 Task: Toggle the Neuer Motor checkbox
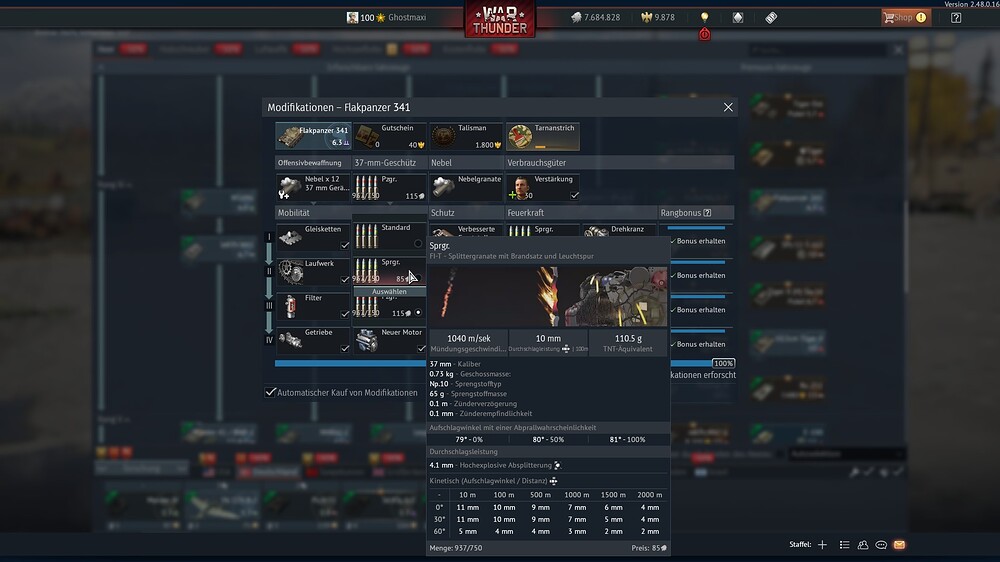[421, 348]
